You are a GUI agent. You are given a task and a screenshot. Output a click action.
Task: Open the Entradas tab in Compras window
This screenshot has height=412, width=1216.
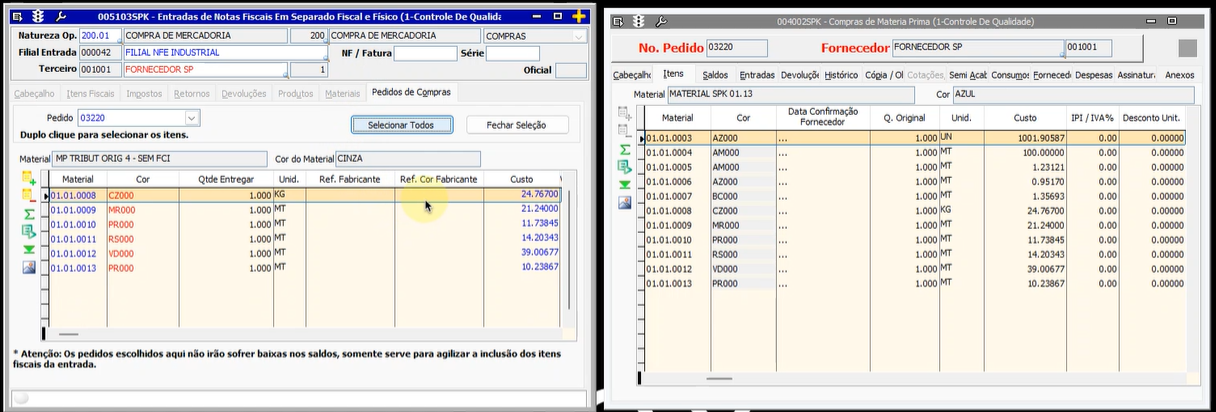point(757,75)
